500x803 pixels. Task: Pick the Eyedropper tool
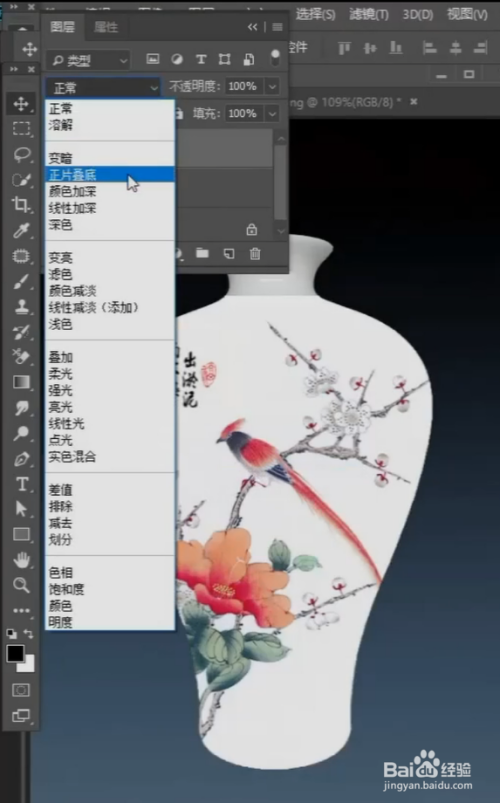(x=22, y=230)
